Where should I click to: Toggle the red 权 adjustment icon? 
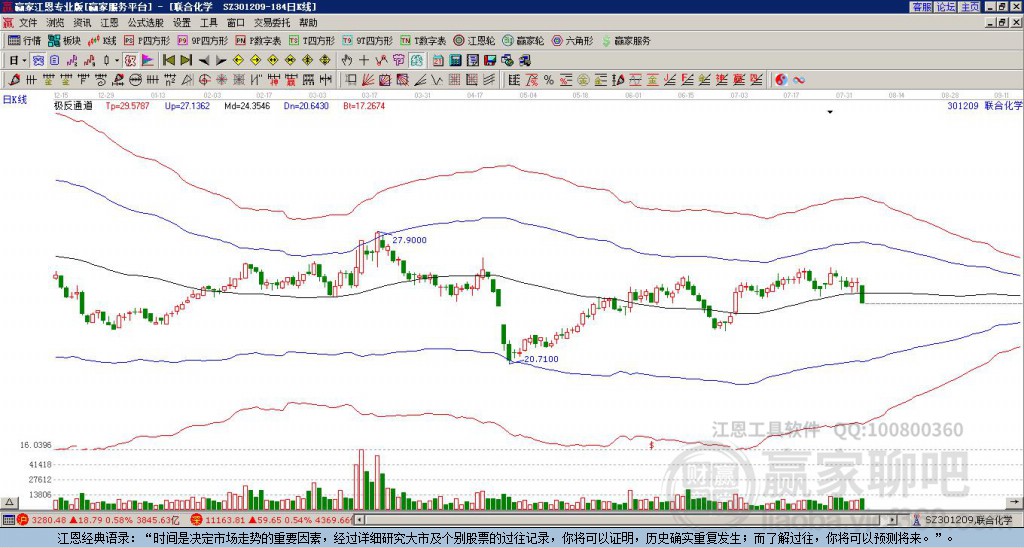(130, 61)
